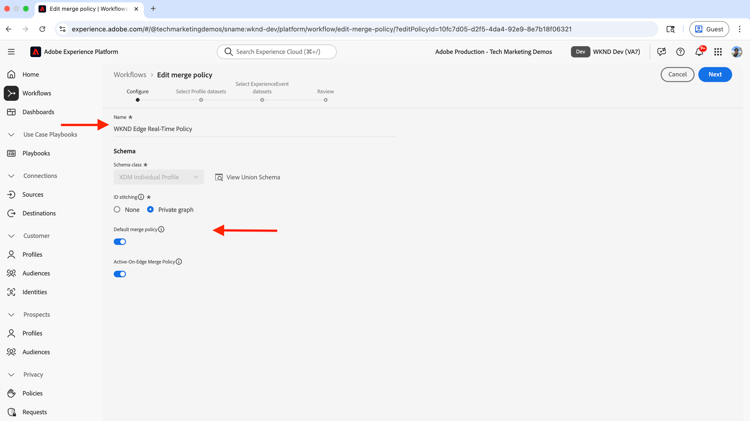Viewport: 750px width, 421px height.
Task: Open the Dashboards sidebar icon
Action: pyautogui.click(x=11, y=112)
